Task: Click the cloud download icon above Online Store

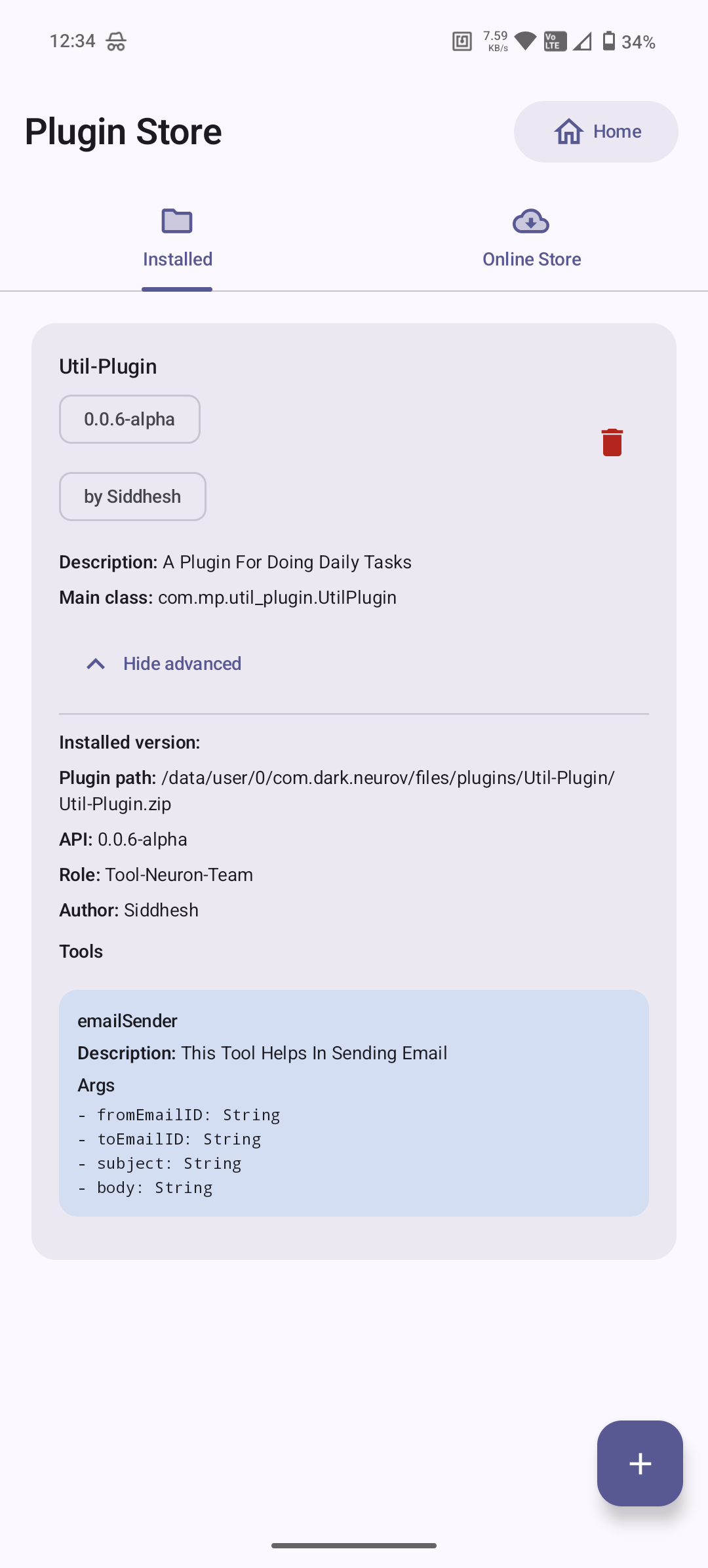Action: 531,222
